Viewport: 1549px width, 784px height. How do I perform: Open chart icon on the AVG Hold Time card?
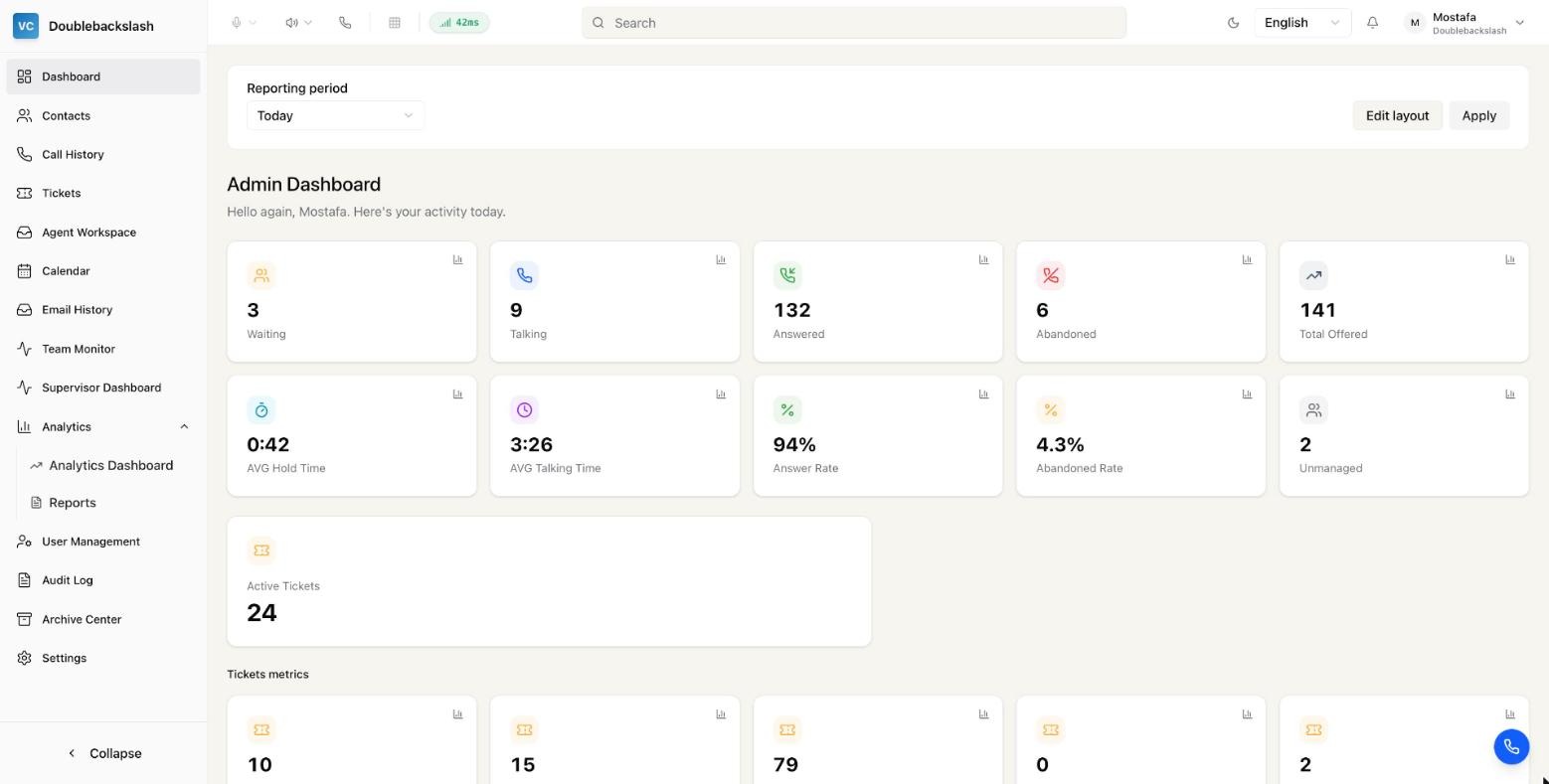click(457, 393)
